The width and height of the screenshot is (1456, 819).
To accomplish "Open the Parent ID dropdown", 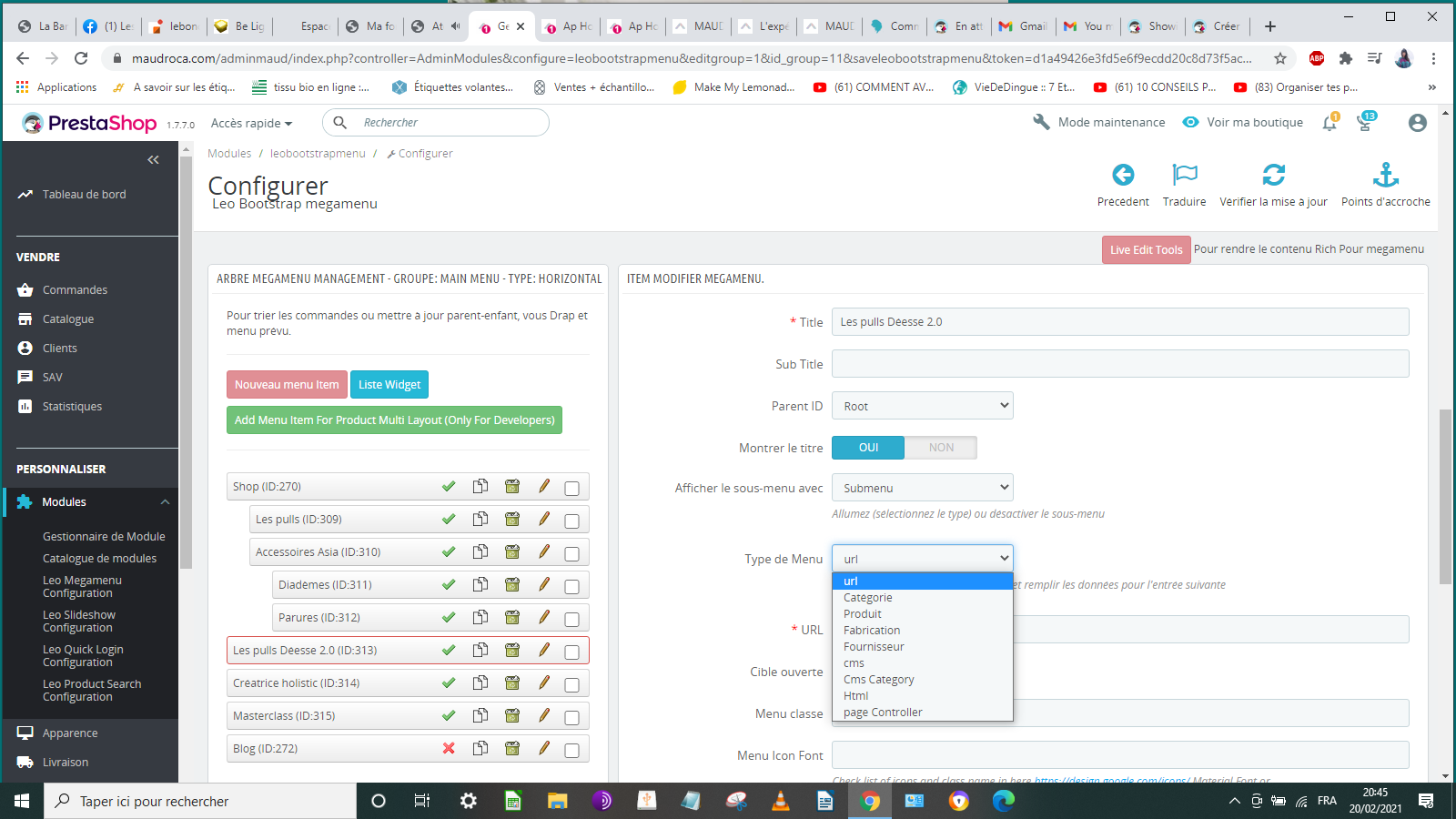I will (923, 406).
